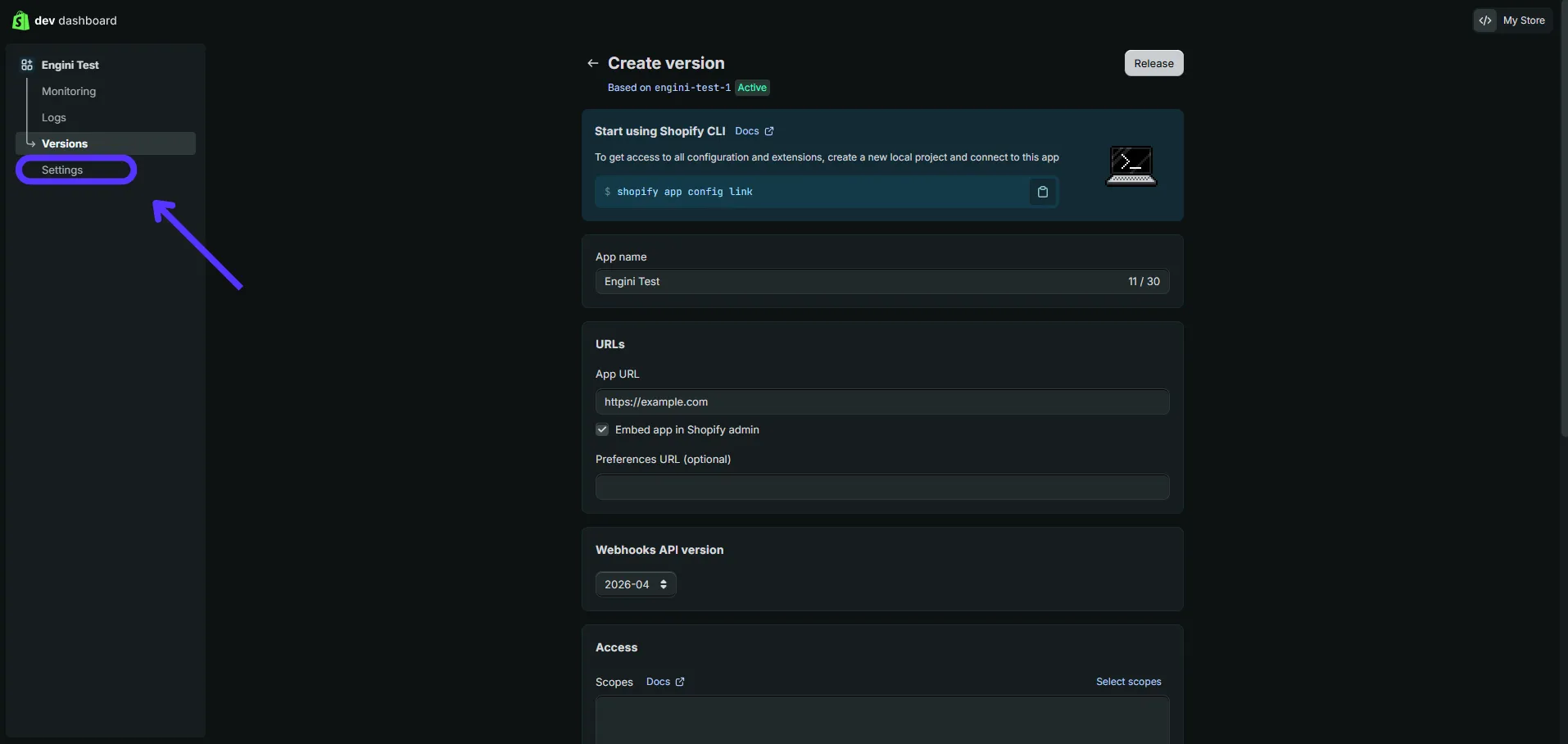The width and height of the screenshot is (1568, 744).
Task: Click the shopify app config link command text
Action: coord(685,192)
